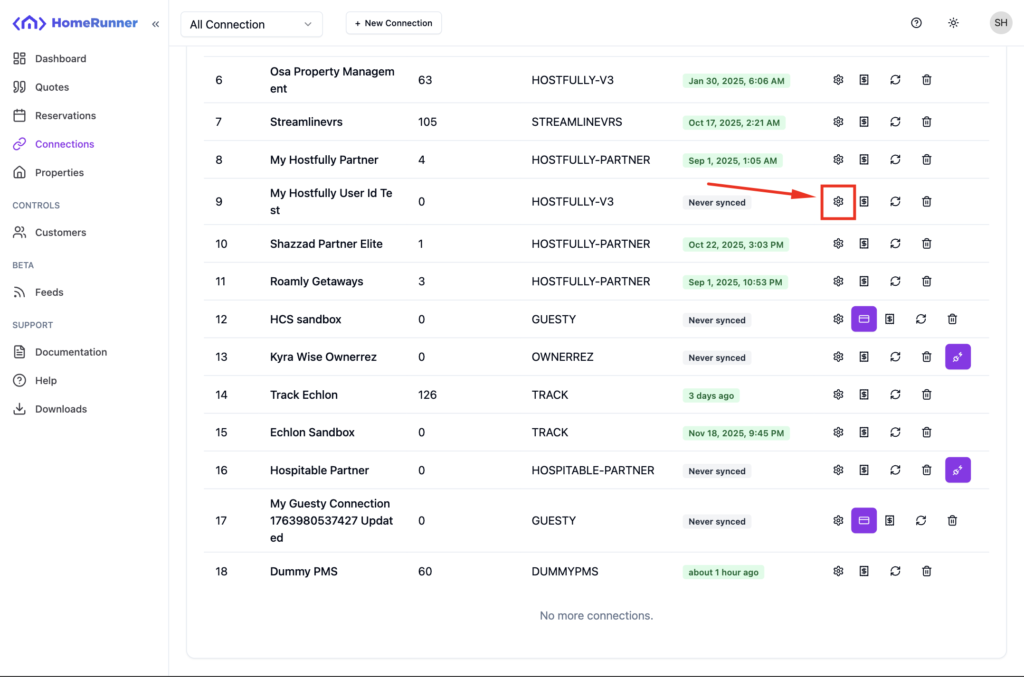Click the HomeRunner logo
This screenshot has height=677, width=1024.
[75, 23]
